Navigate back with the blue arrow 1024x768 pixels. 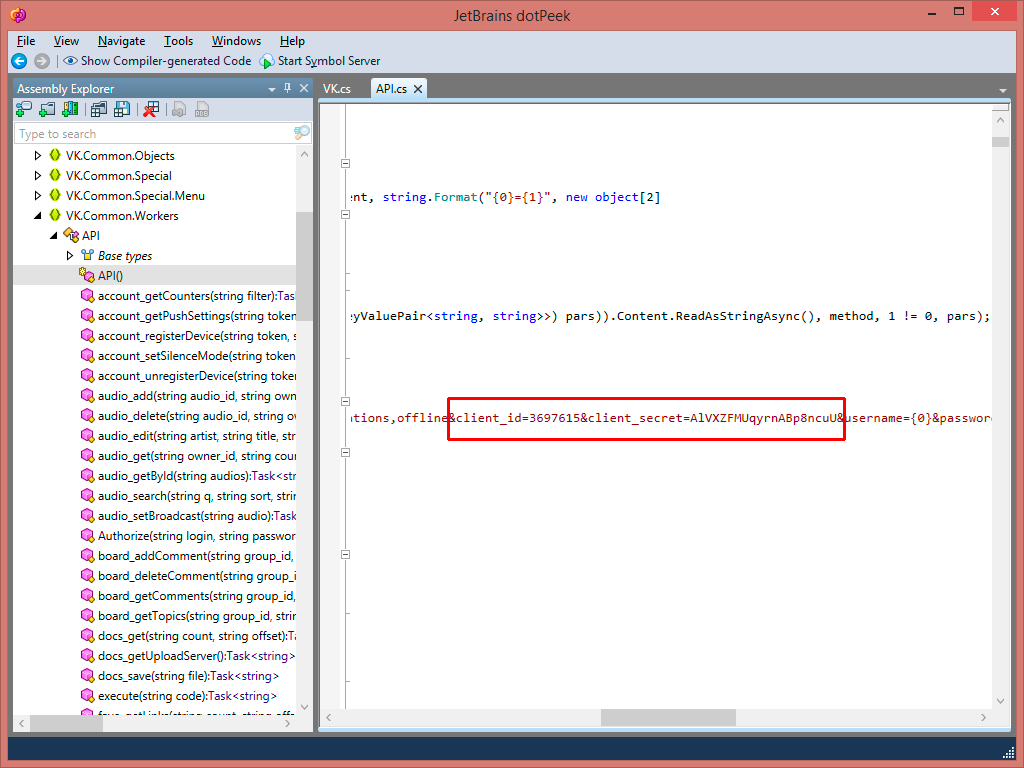pos(20,61)
